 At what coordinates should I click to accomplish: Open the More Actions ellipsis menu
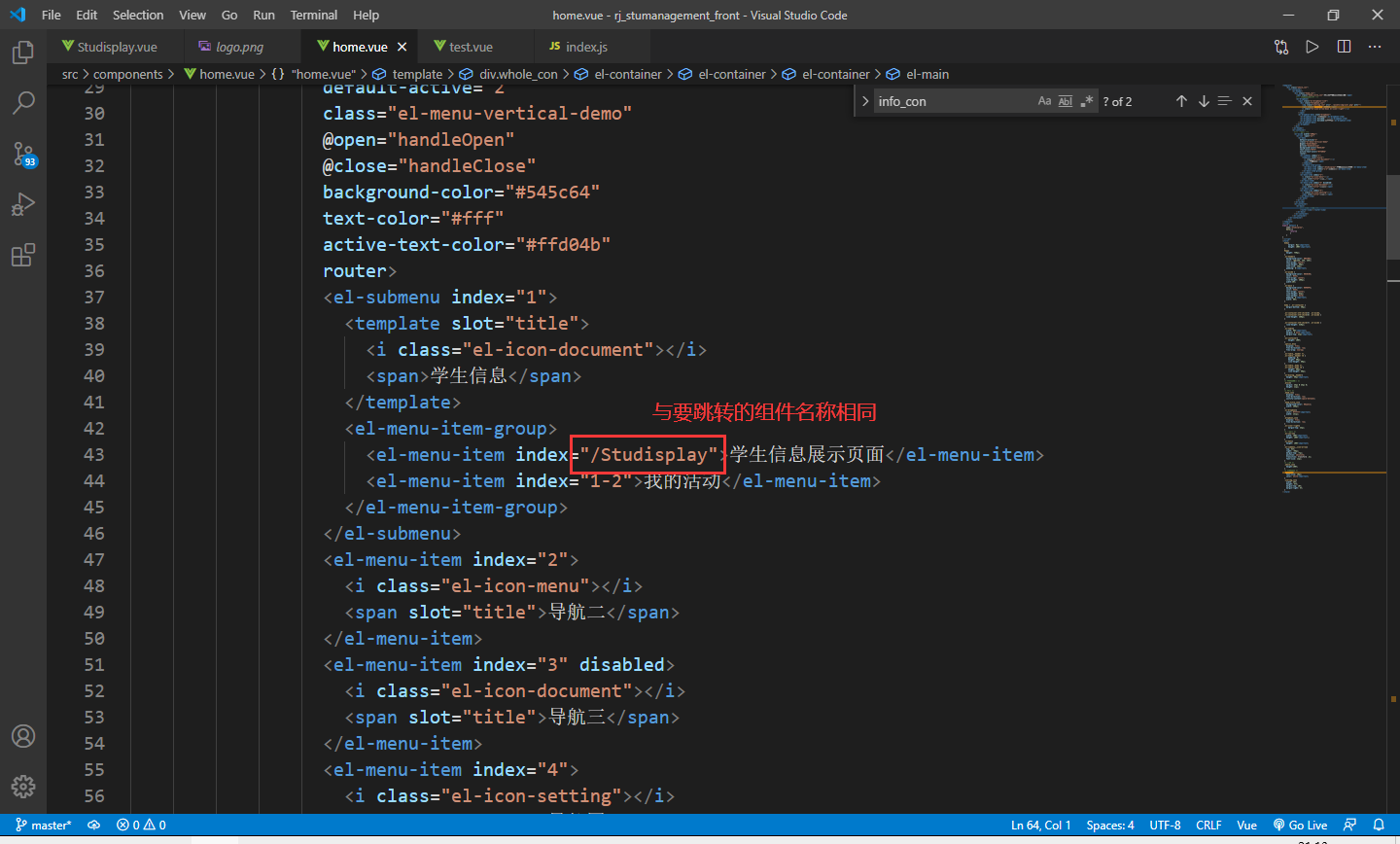(1375, 47)
